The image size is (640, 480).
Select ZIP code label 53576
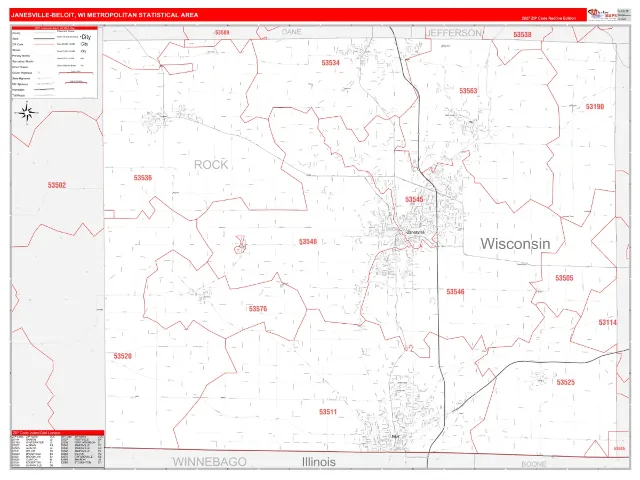tap(258, 309)
